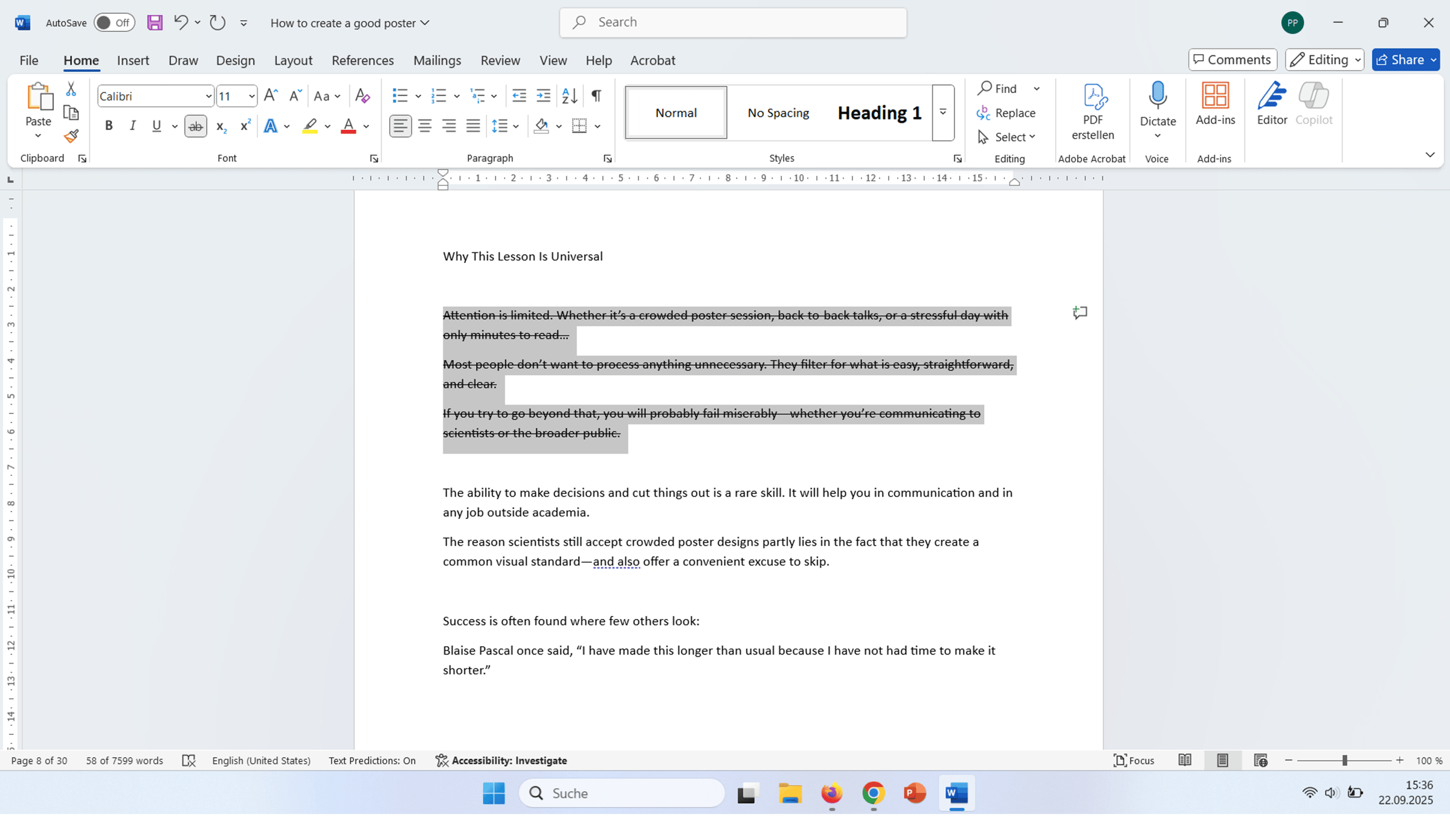Click the red font color swatch
This screenshot has width=1450, height=840.
348,126
